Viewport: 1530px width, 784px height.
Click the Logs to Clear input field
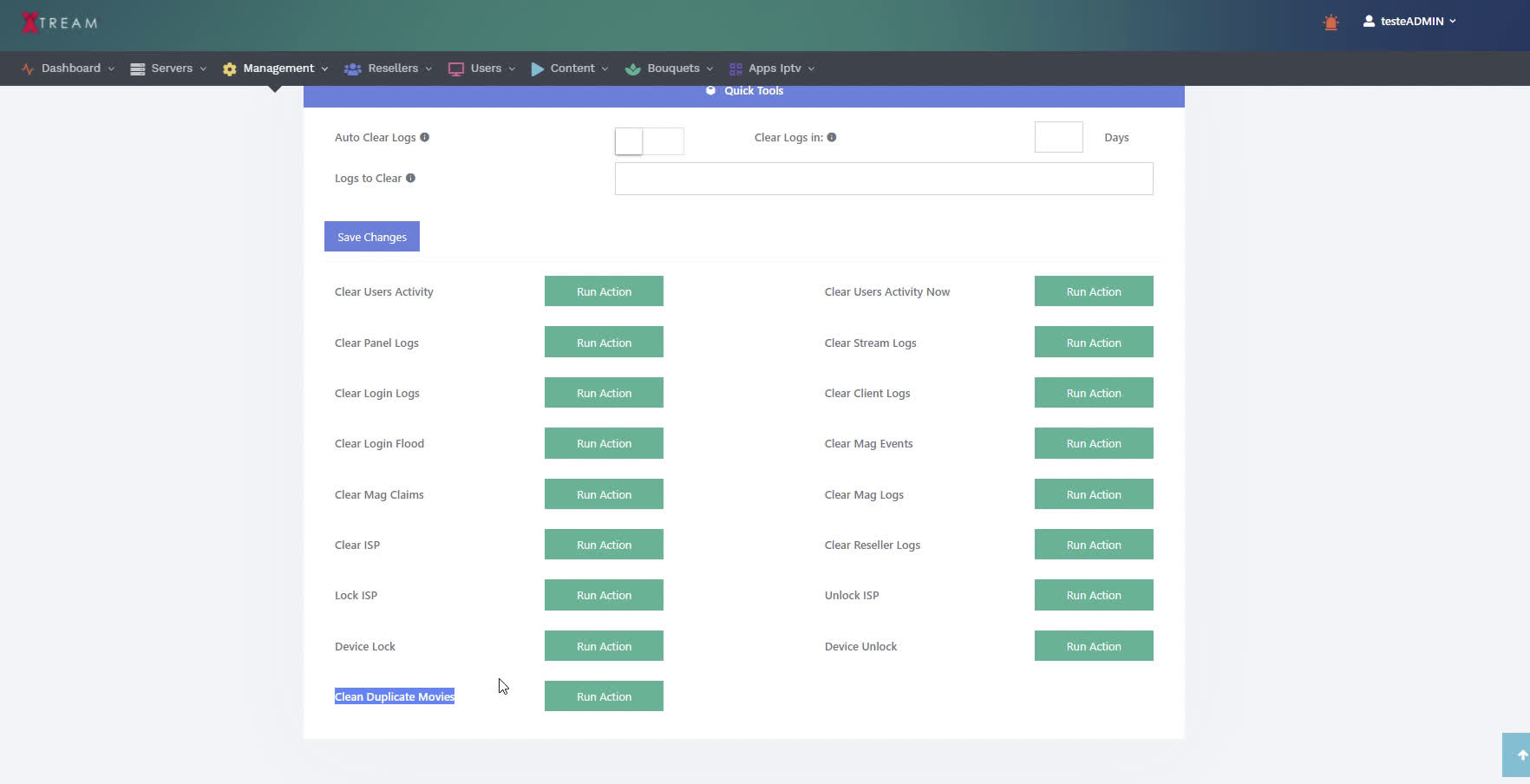click(883, 179)
